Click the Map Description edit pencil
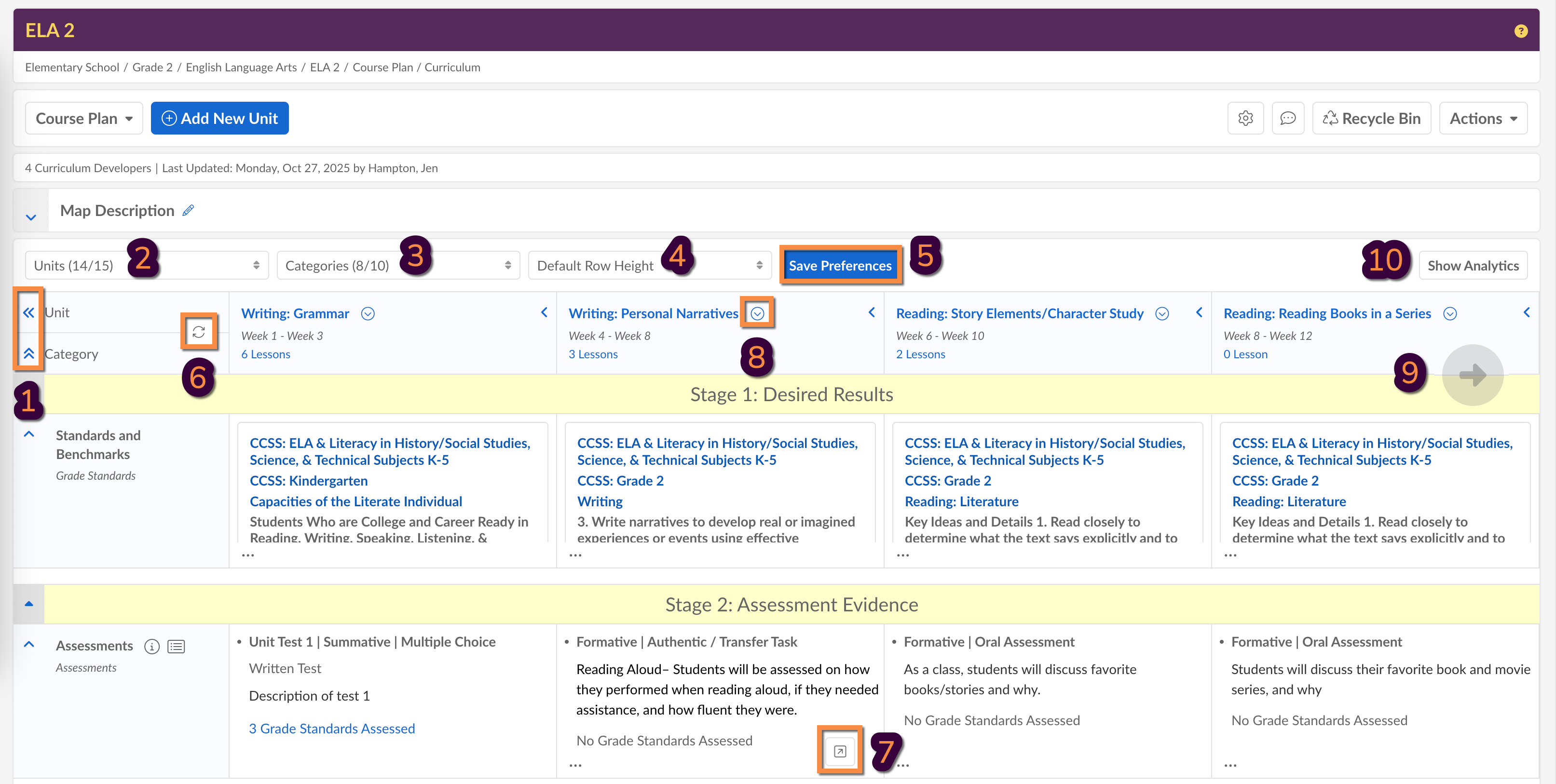This screenshot has width=1556, height=784. [x=189, y=210]
